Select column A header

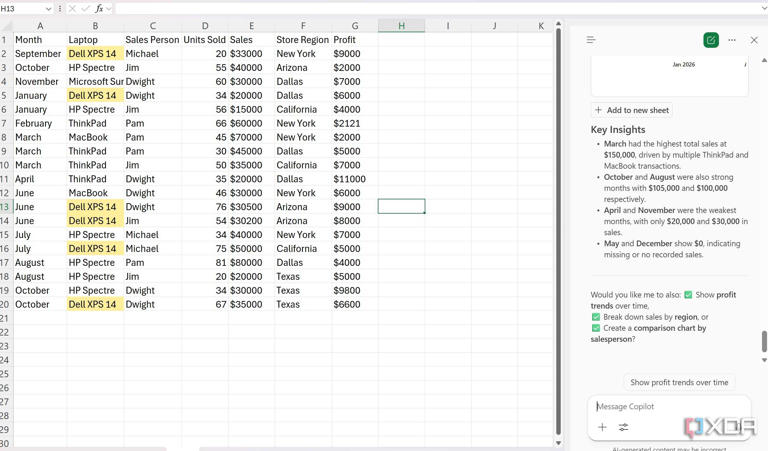[x=40, y=25]
